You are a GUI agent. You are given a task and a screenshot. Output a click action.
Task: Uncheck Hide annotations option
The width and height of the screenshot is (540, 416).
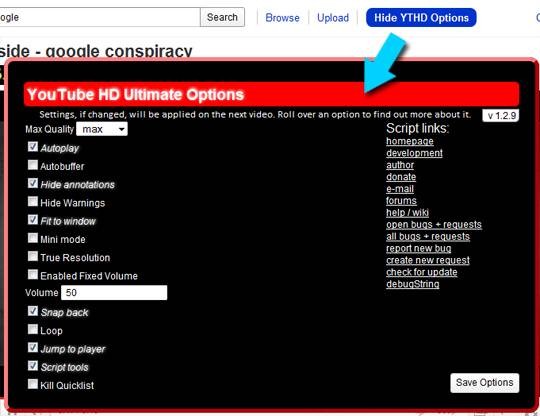pyautogui.click(x=33, y=183)
